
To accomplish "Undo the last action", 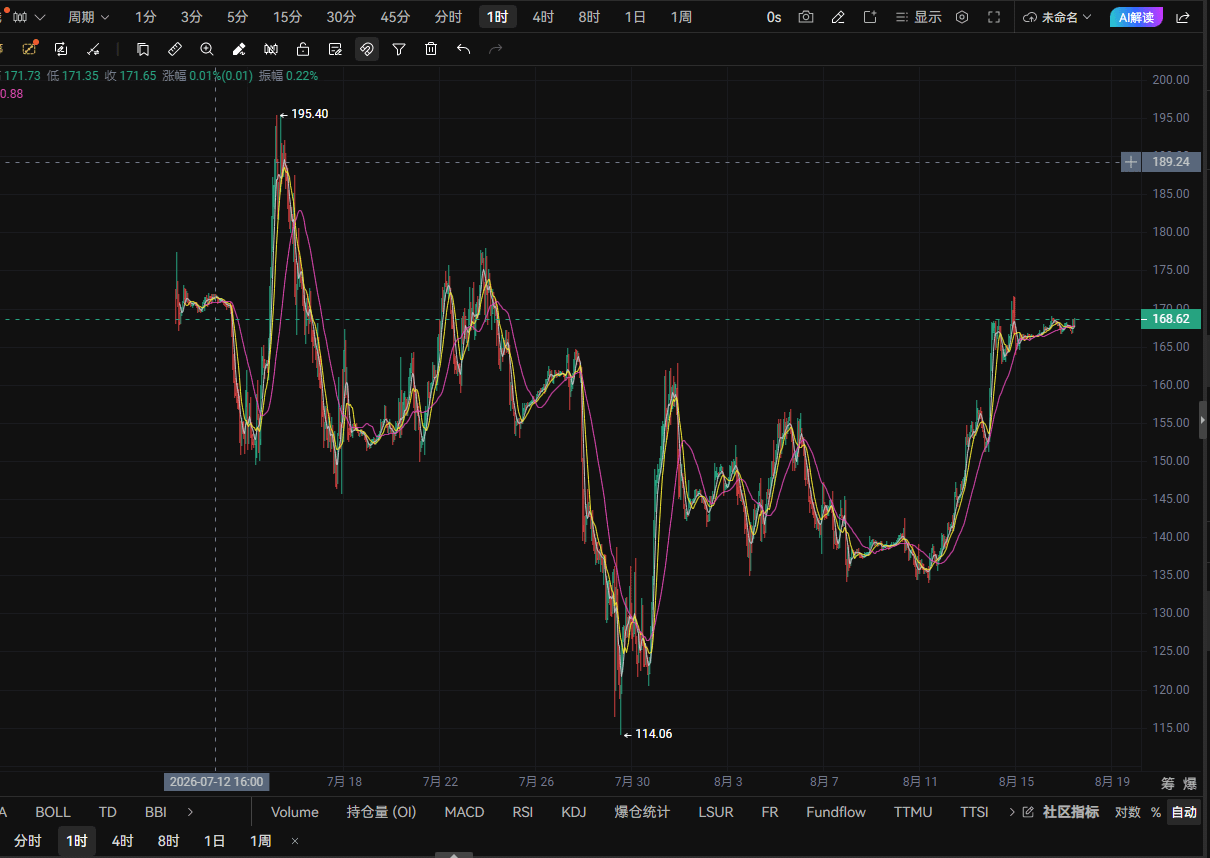I will pos(463,49).
